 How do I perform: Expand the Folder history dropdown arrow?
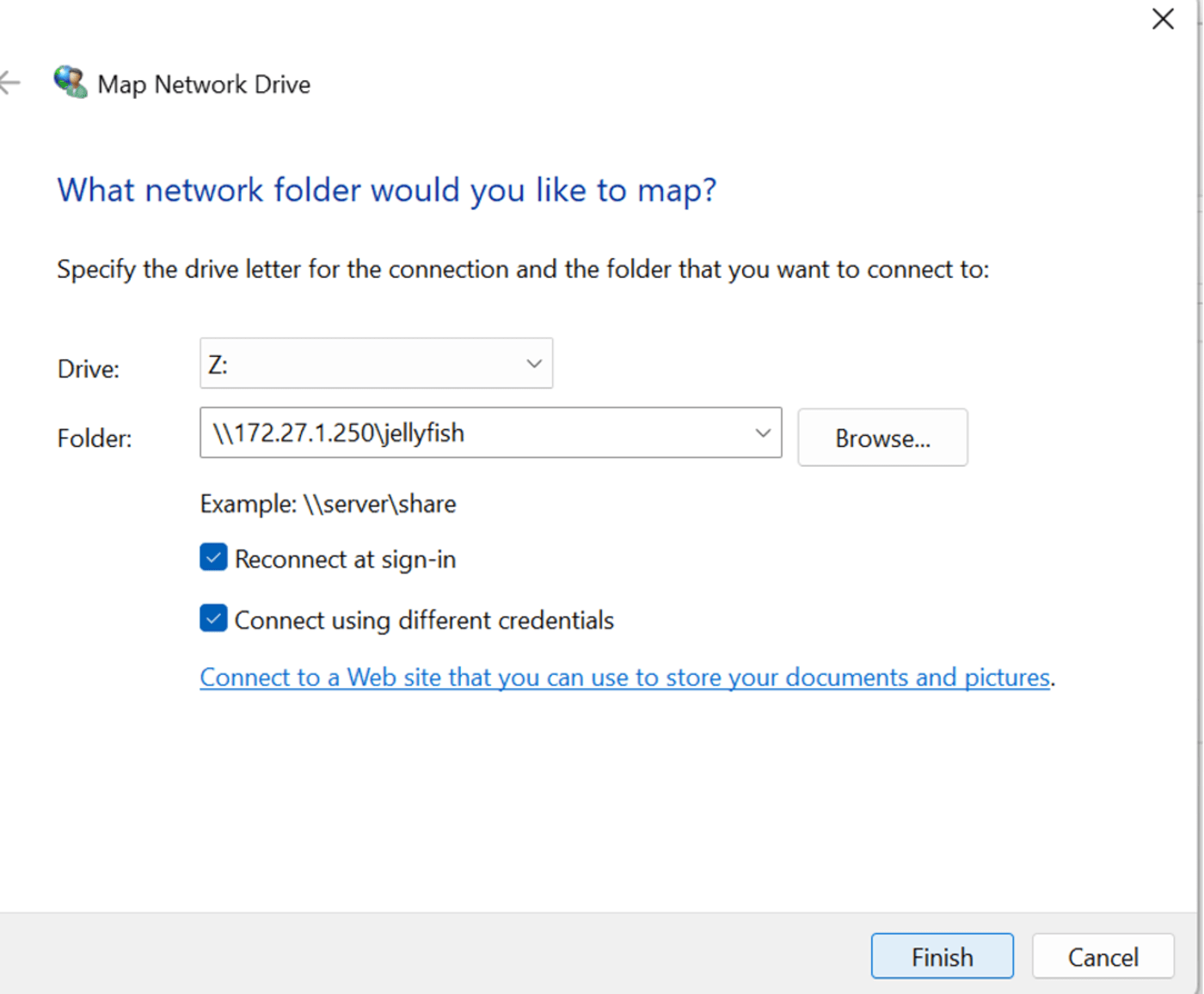pos(763,433)
